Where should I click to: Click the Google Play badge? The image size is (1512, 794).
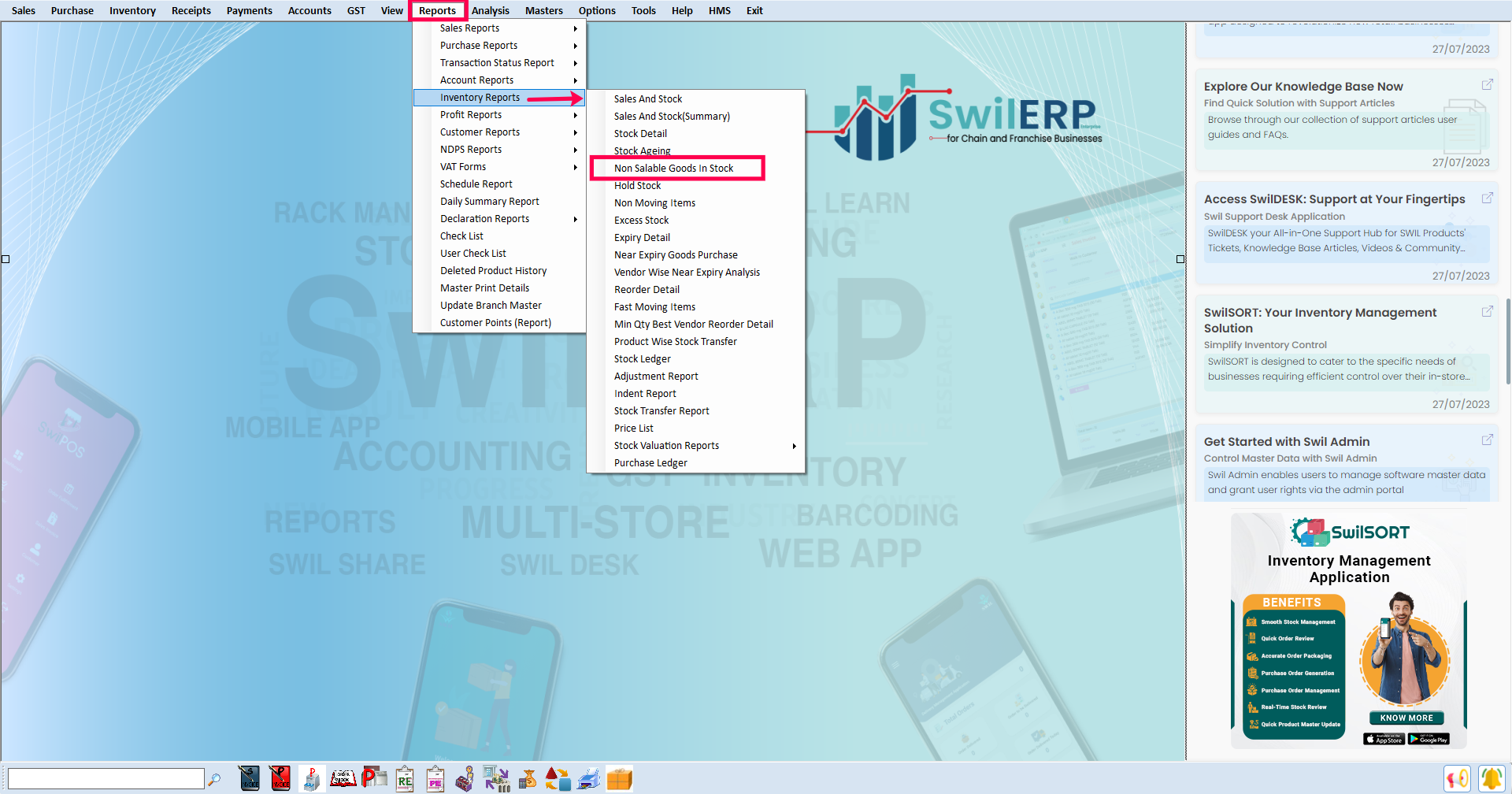pos(1429,739)
